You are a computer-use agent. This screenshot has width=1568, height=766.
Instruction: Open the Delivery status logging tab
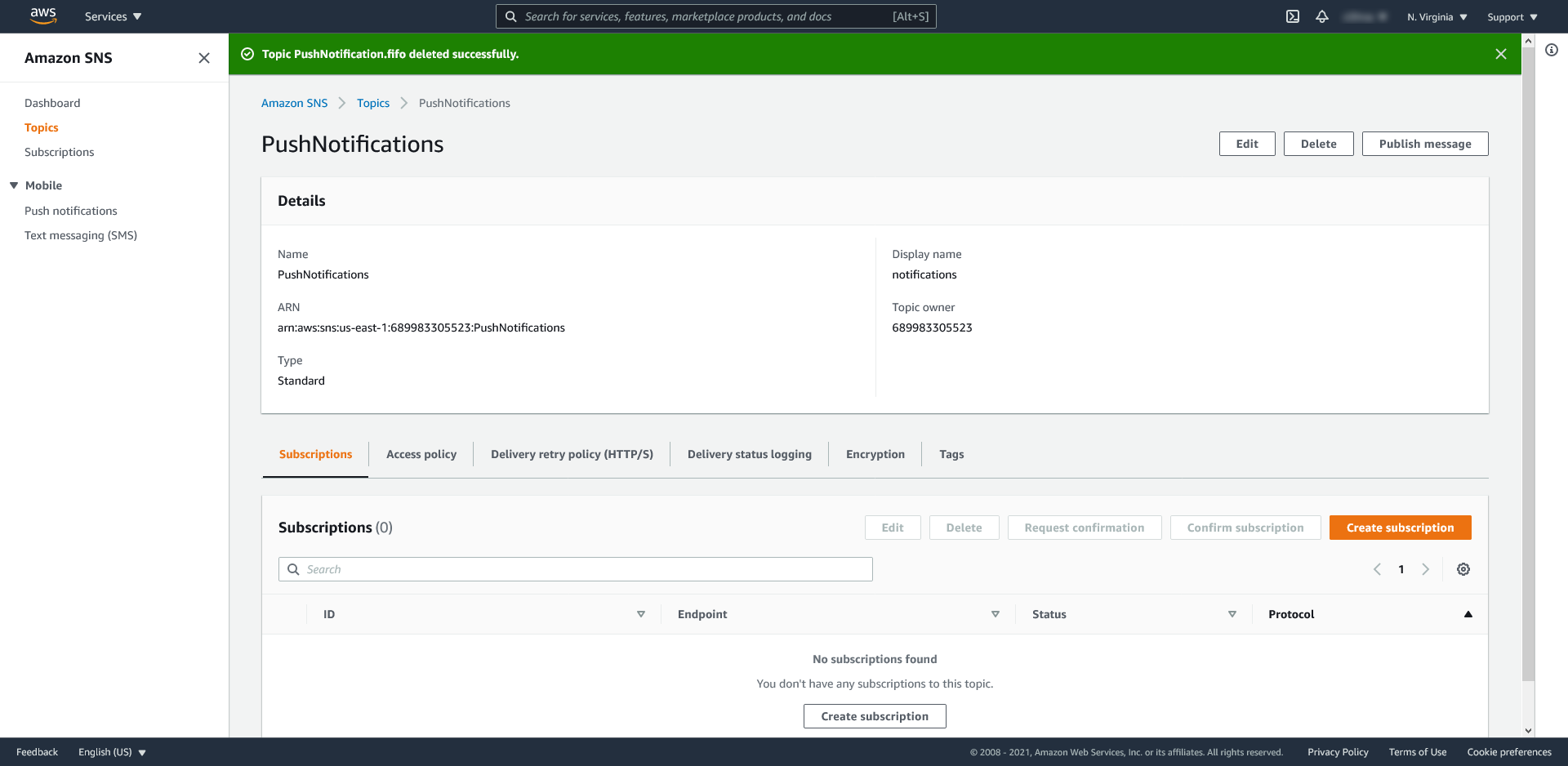coord(750,454)
